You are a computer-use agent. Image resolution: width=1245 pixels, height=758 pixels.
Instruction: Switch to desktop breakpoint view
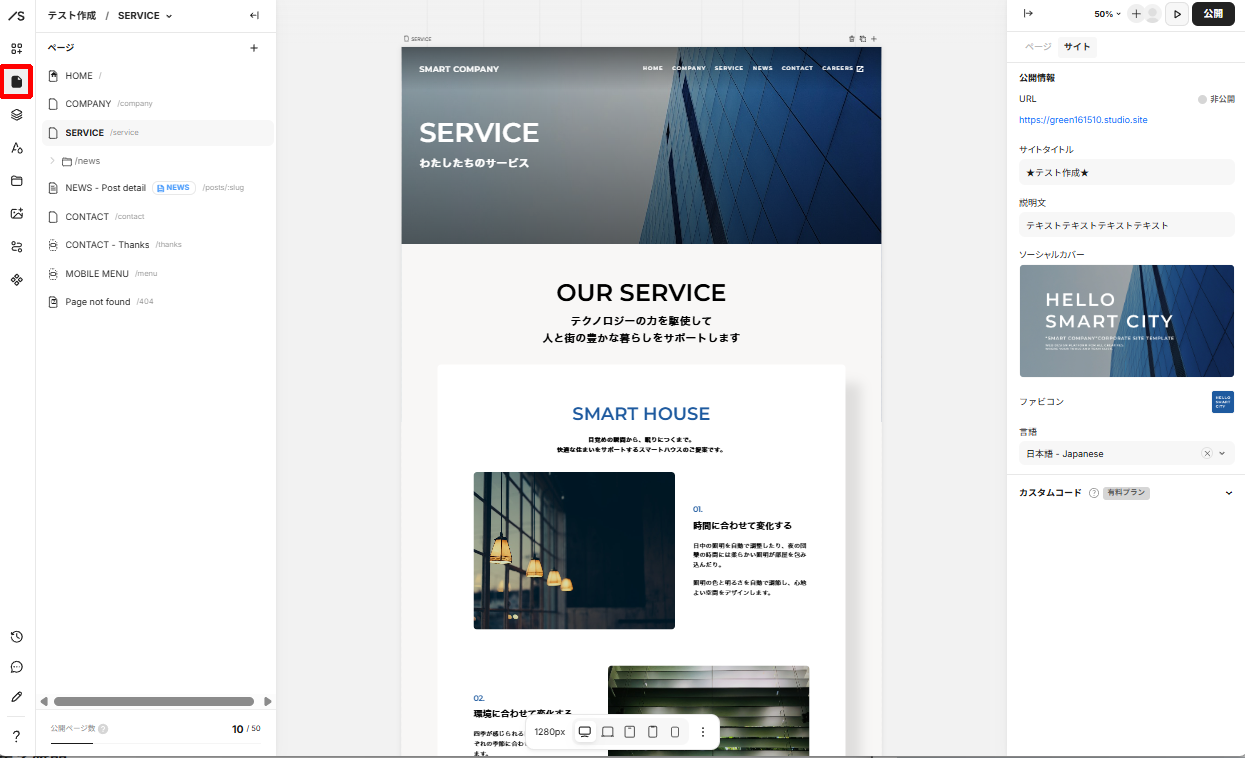coord(585,732)
